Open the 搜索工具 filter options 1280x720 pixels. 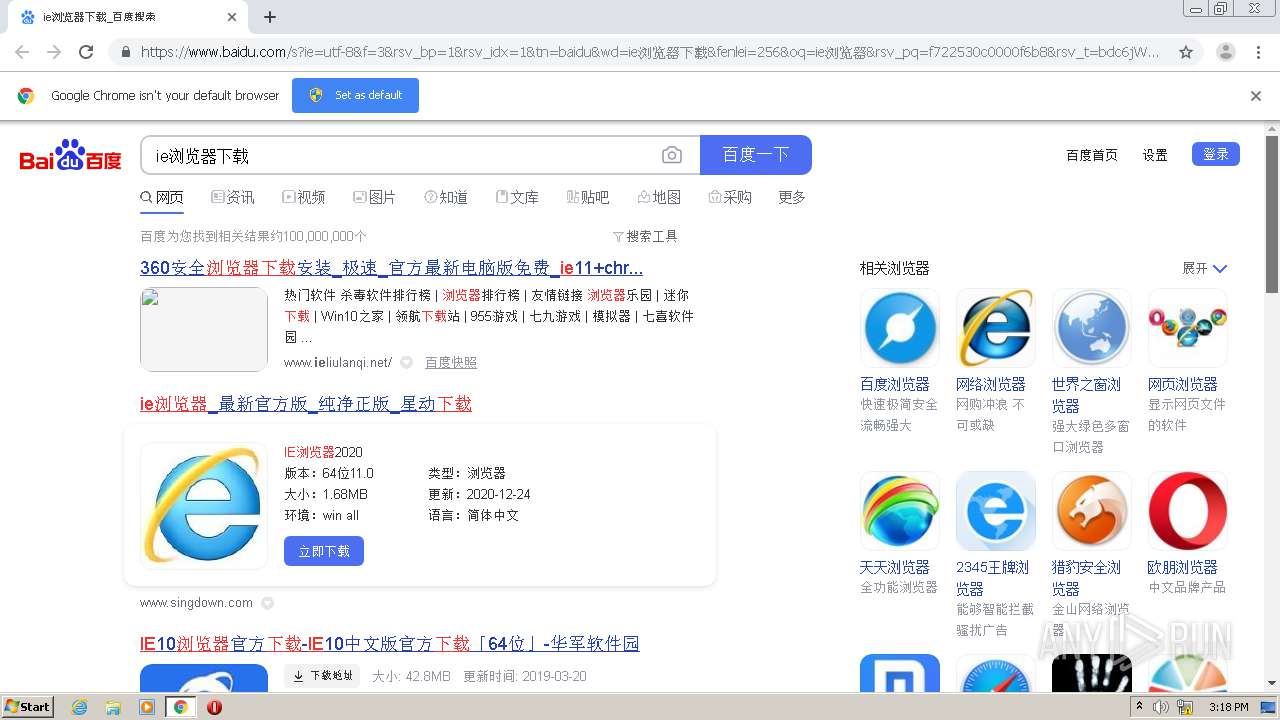click(x=645, y=236)
